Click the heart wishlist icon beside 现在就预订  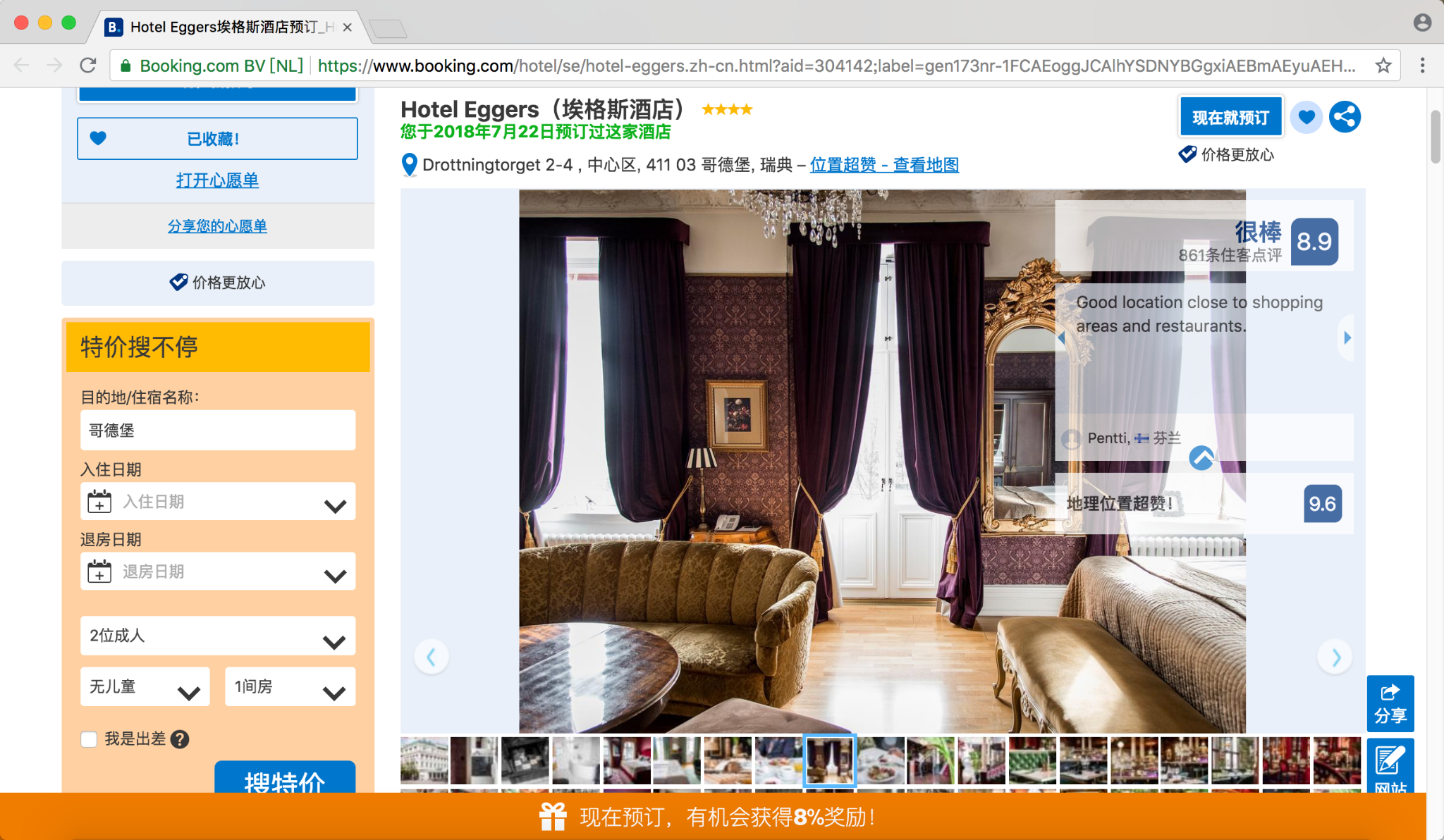click(x=1307, y=117)
